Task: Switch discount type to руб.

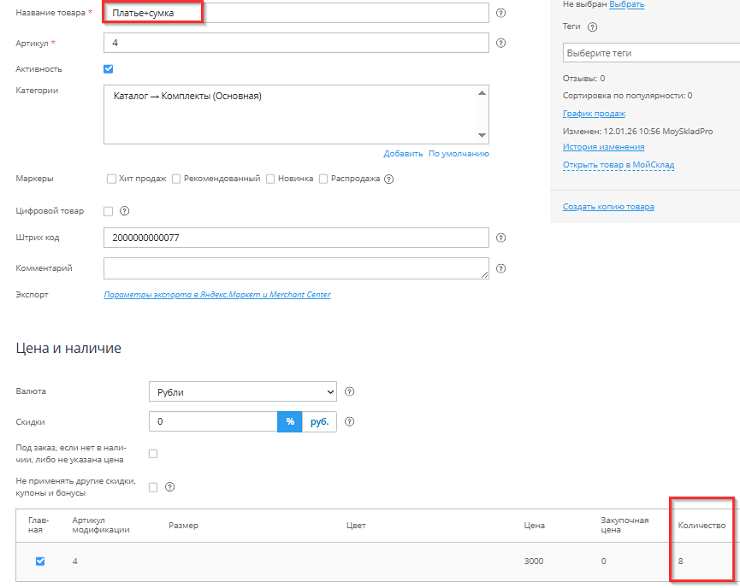Action: tap(319, 422)
